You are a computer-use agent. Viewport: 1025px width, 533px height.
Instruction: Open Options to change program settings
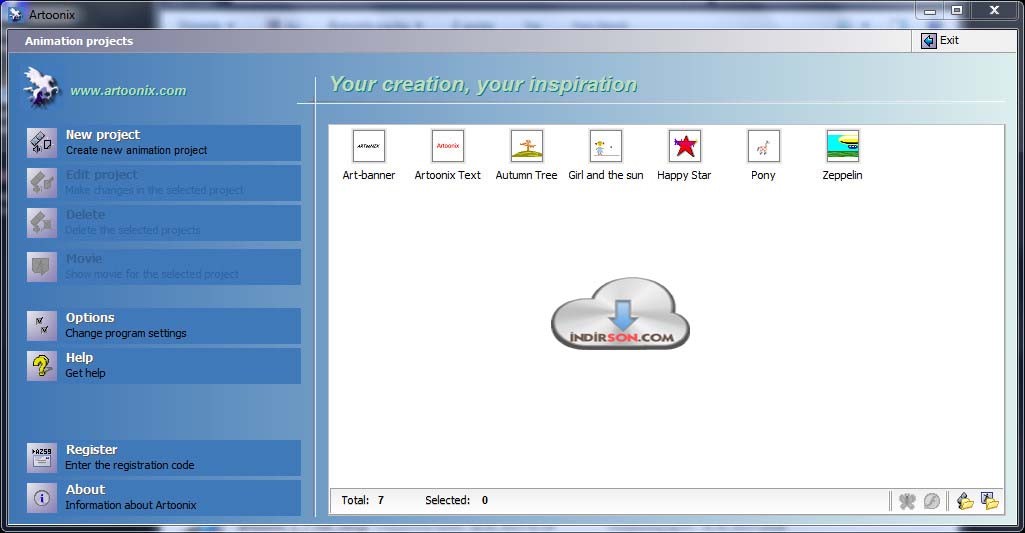163,325
